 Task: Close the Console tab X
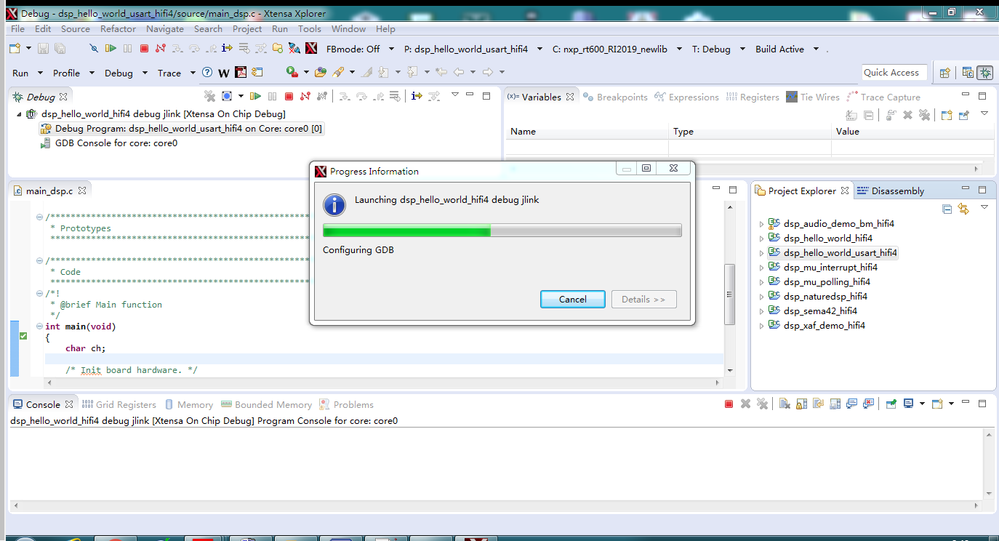[x=69, y=404]
